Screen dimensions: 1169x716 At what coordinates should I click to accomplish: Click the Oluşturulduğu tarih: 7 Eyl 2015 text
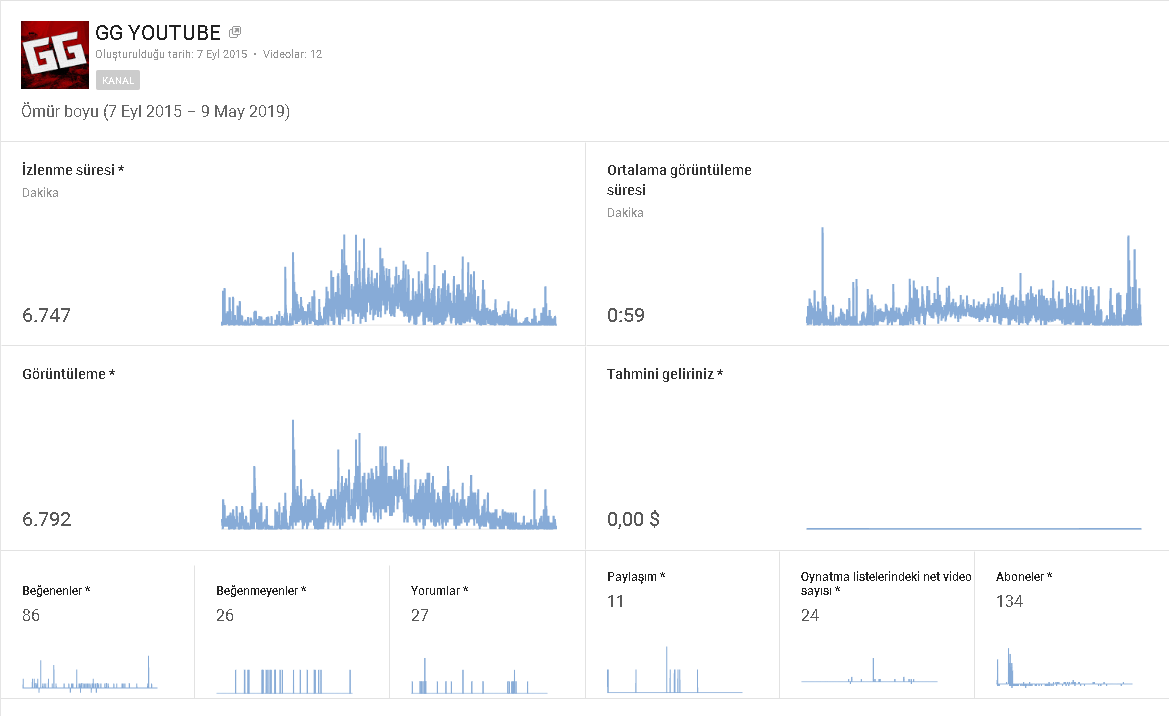tap(171, 54)
